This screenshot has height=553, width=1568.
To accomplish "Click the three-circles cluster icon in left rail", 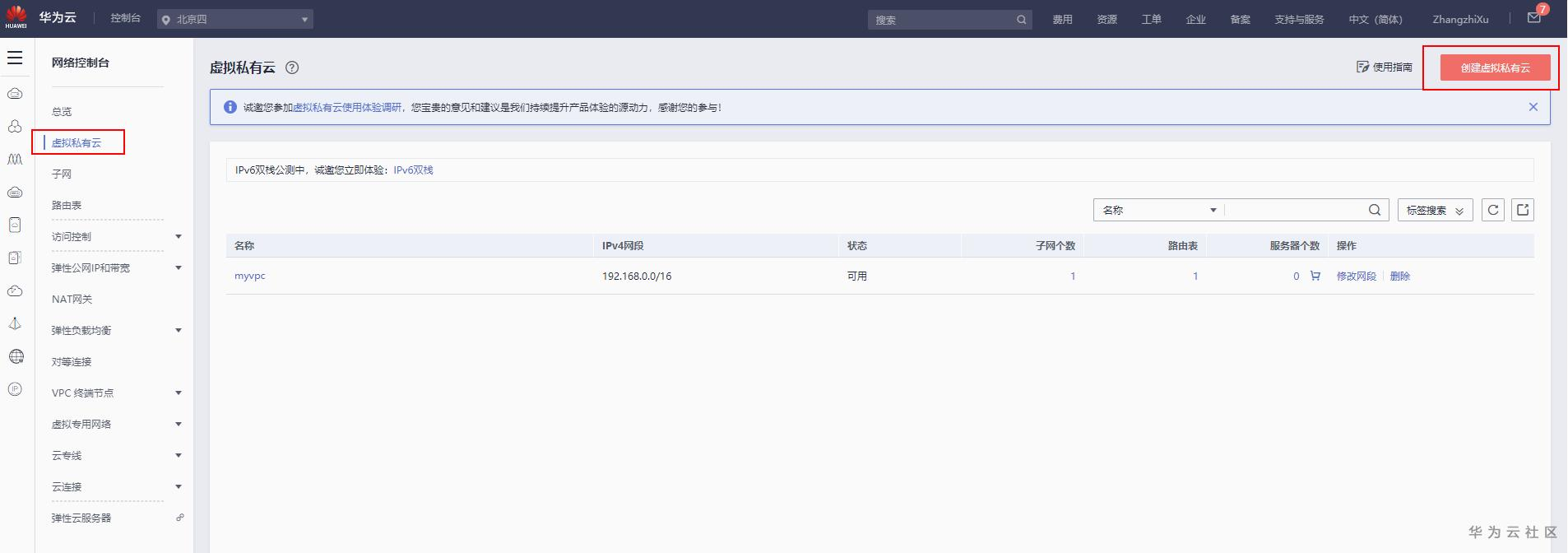I will coord(15,126).
